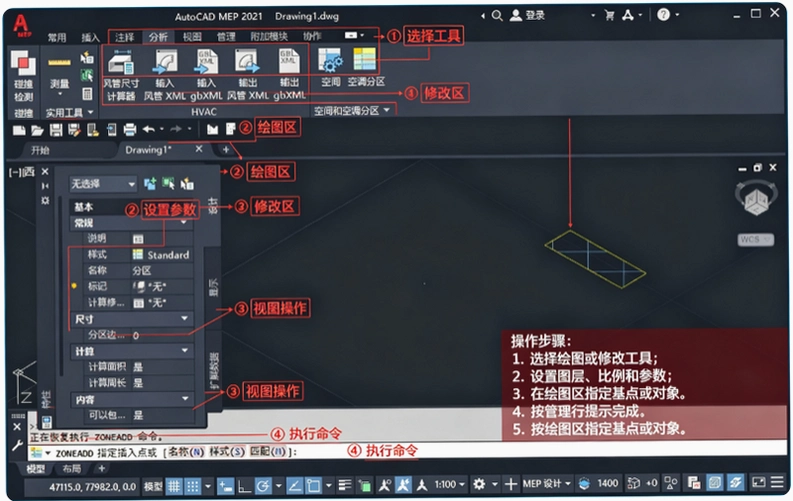Screen dimensions: 793x501
Task: Open the 开始 start tab
Action: pyautogui.click(x=40, y=150)
